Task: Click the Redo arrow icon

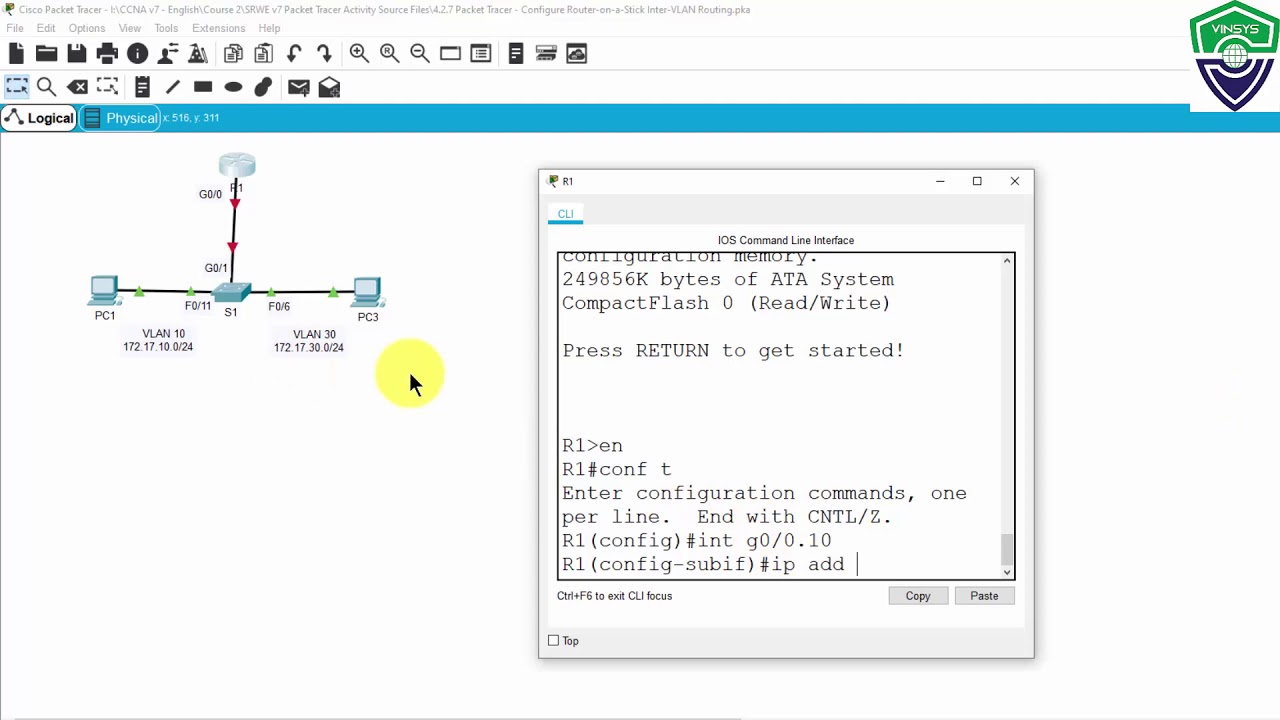Action: point(324,53)
